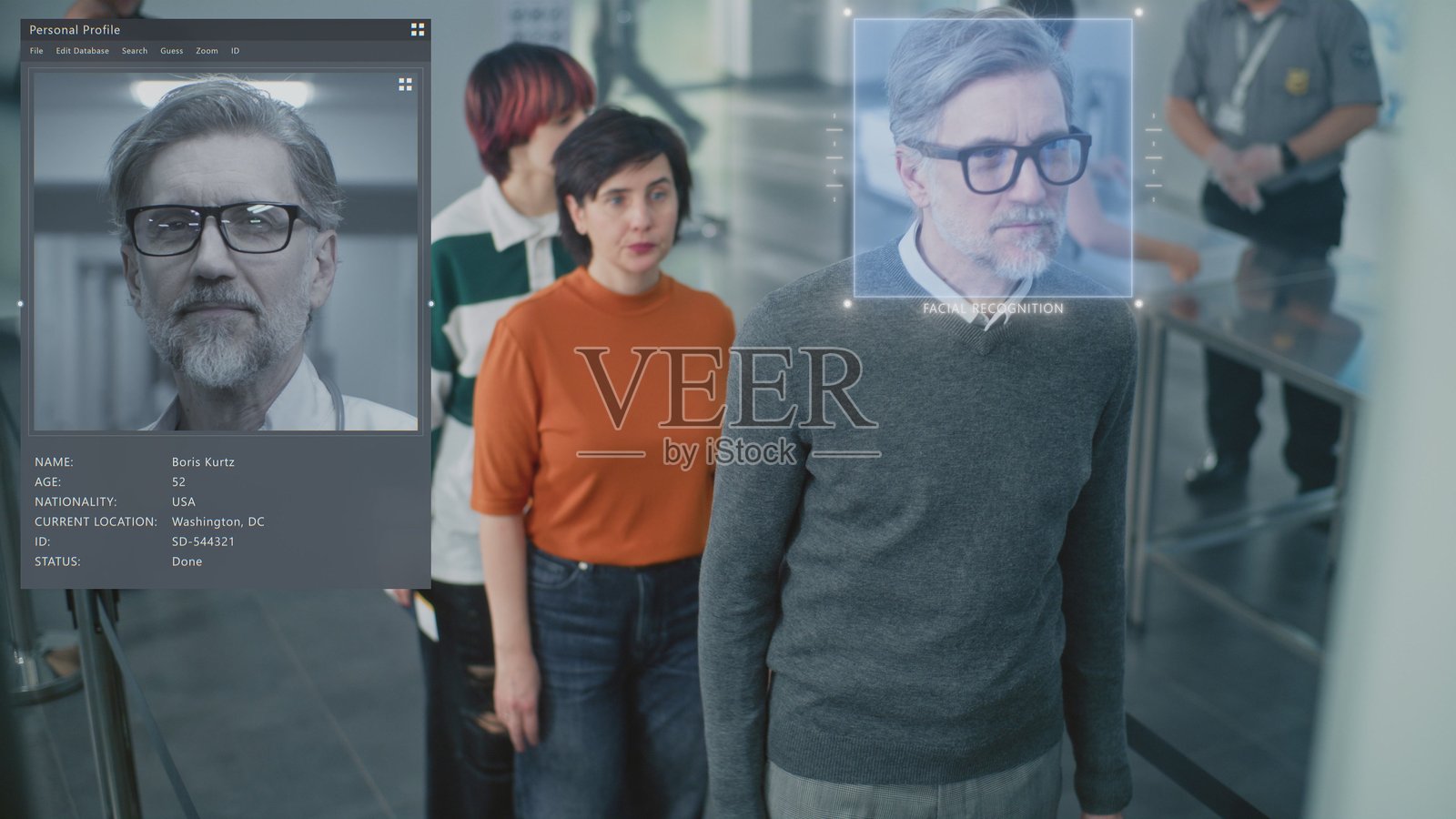The height and width of the screenshot is (819, 1456).
Task: Select the Search menu item
Action: (135, 51)
